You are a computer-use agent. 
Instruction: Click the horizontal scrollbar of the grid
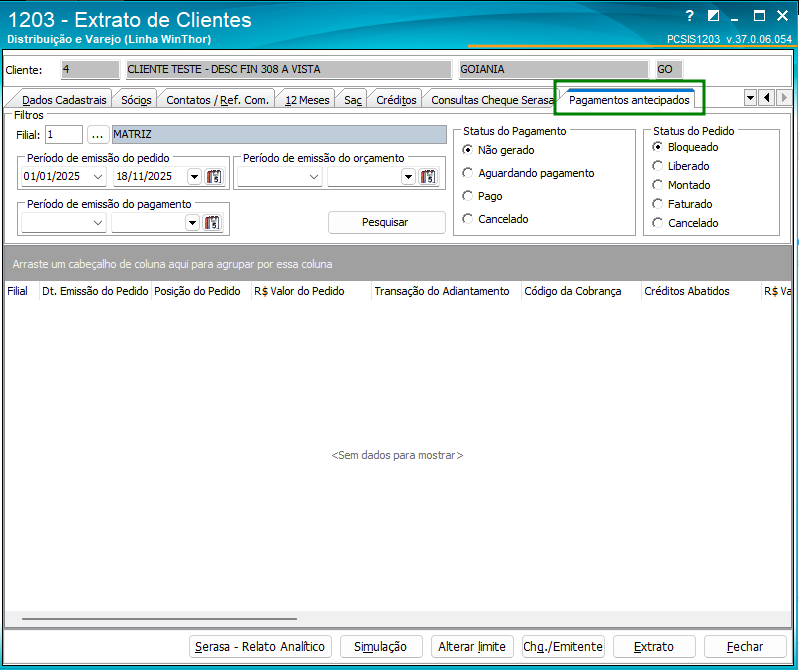coord(159,619)
